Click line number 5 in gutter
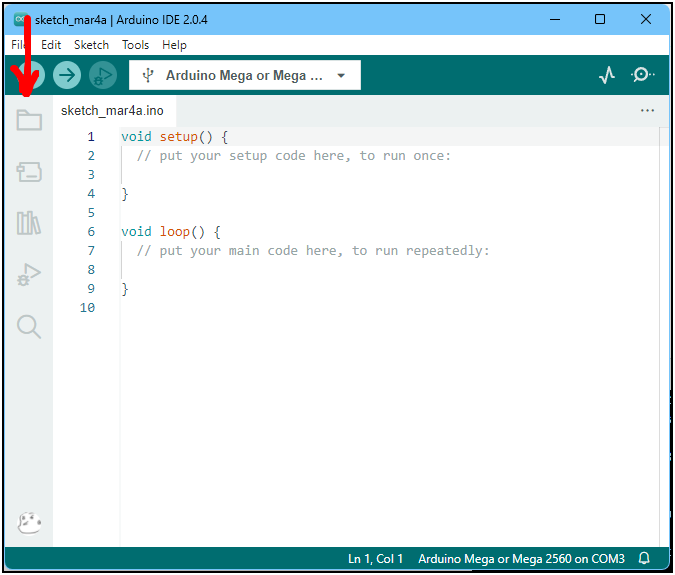The height and width of the screenshot is (575, 675). pyautogui.click(x=91, y=213)
